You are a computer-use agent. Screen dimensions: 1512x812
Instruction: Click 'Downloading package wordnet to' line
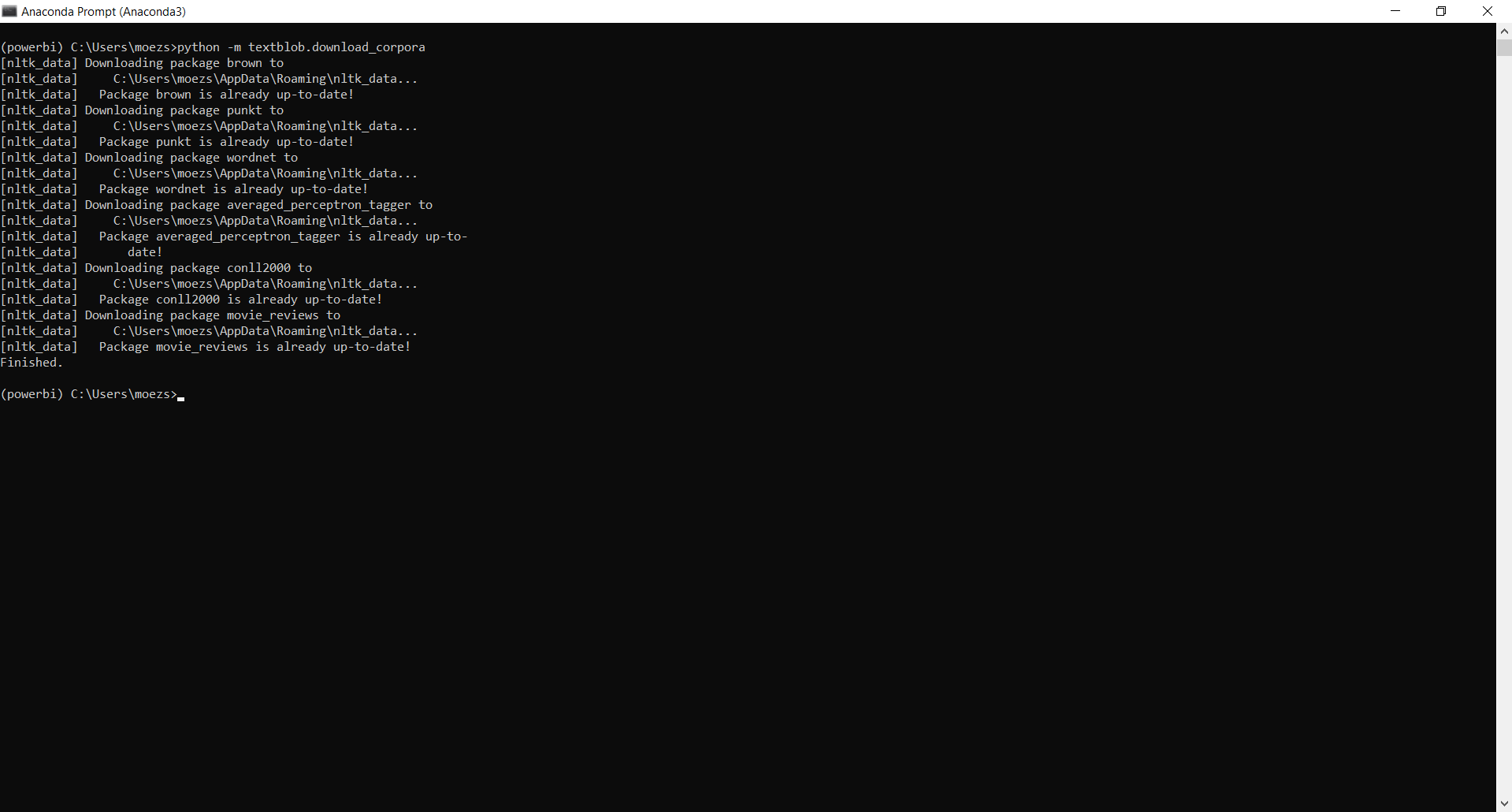coord(191,158)
